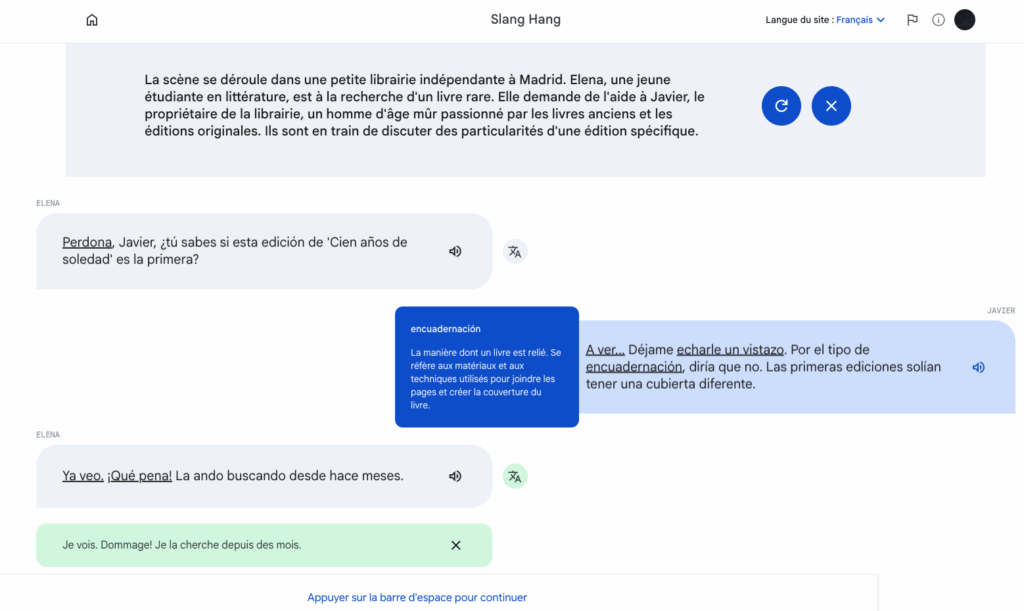Image resolution: width=1024 pixels, height=611 pixels.
Task: Open the site language dropdown
Action: [860, 20]
